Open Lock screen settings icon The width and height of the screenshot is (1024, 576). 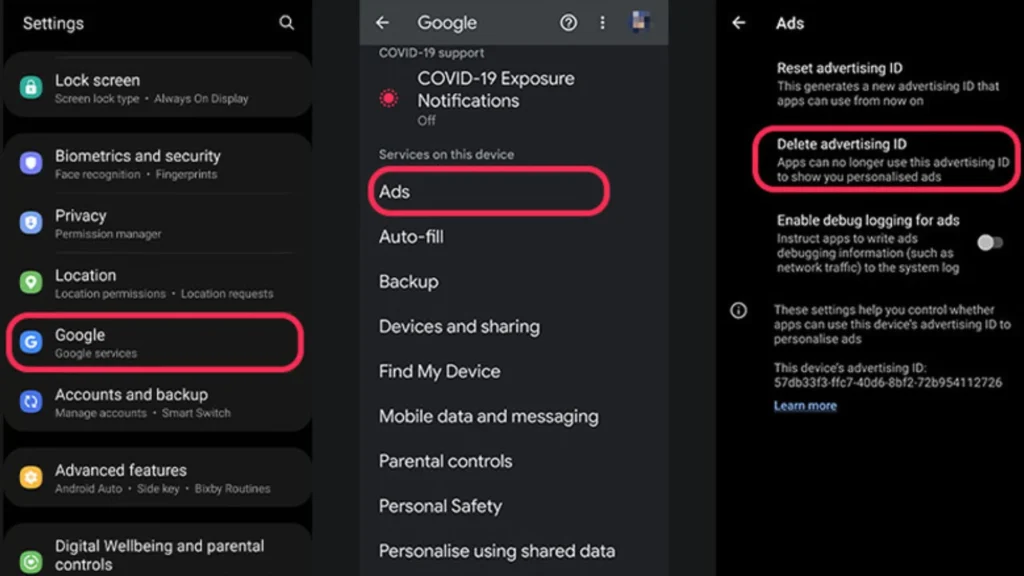coord(31,86)
